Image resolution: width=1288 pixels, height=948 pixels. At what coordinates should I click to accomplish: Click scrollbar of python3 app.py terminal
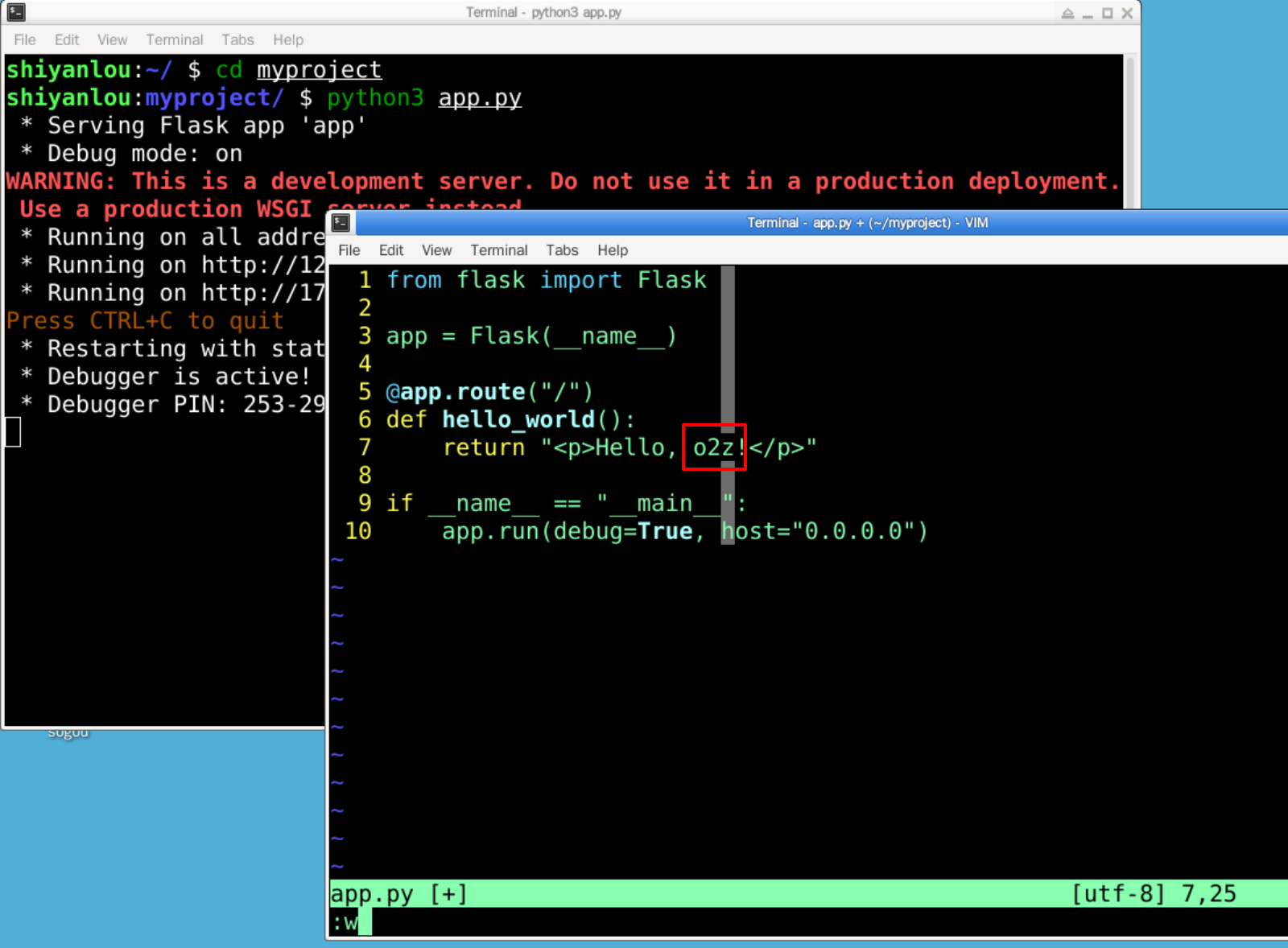point(1129,133)
